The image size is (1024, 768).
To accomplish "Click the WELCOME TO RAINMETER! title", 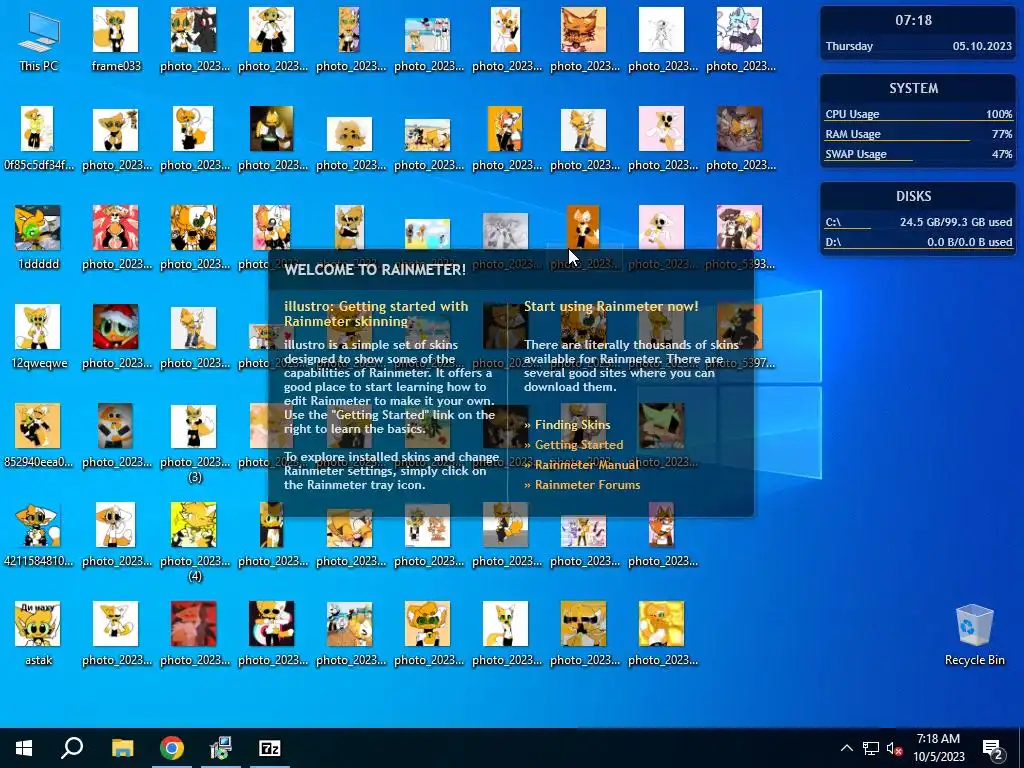I will (x=375, y=270).
